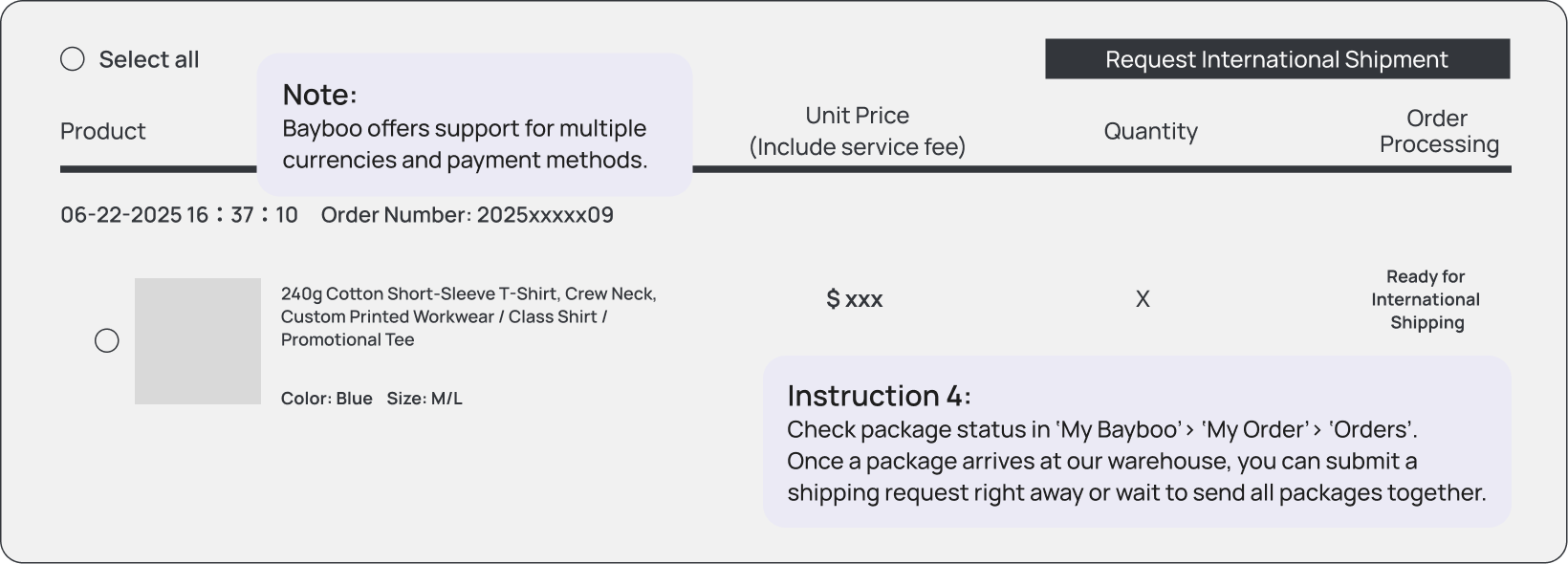The image size is (1568, 564).
Task: Click the Instruction 4 package status description
Action: click(x=1136, y=461)
